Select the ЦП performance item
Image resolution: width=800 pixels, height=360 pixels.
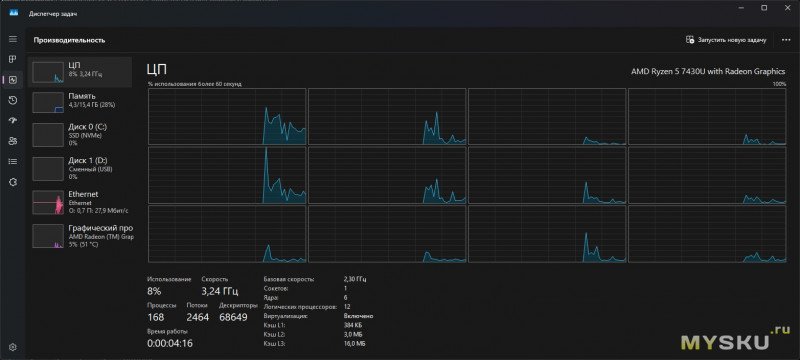point(81,72)
